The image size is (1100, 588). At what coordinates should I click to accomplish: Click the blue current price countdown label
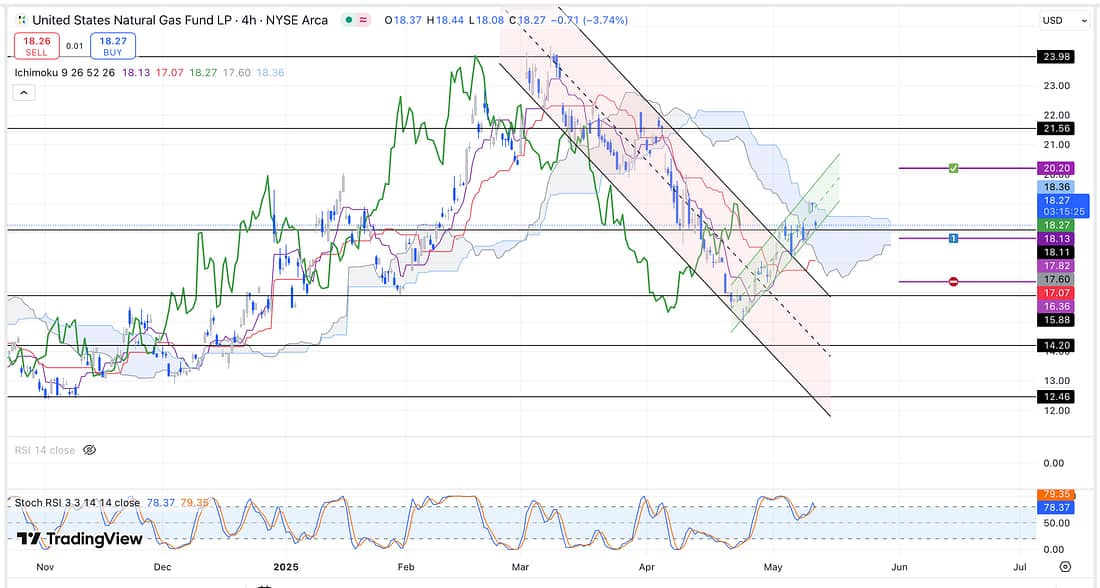pos(1062,206)
